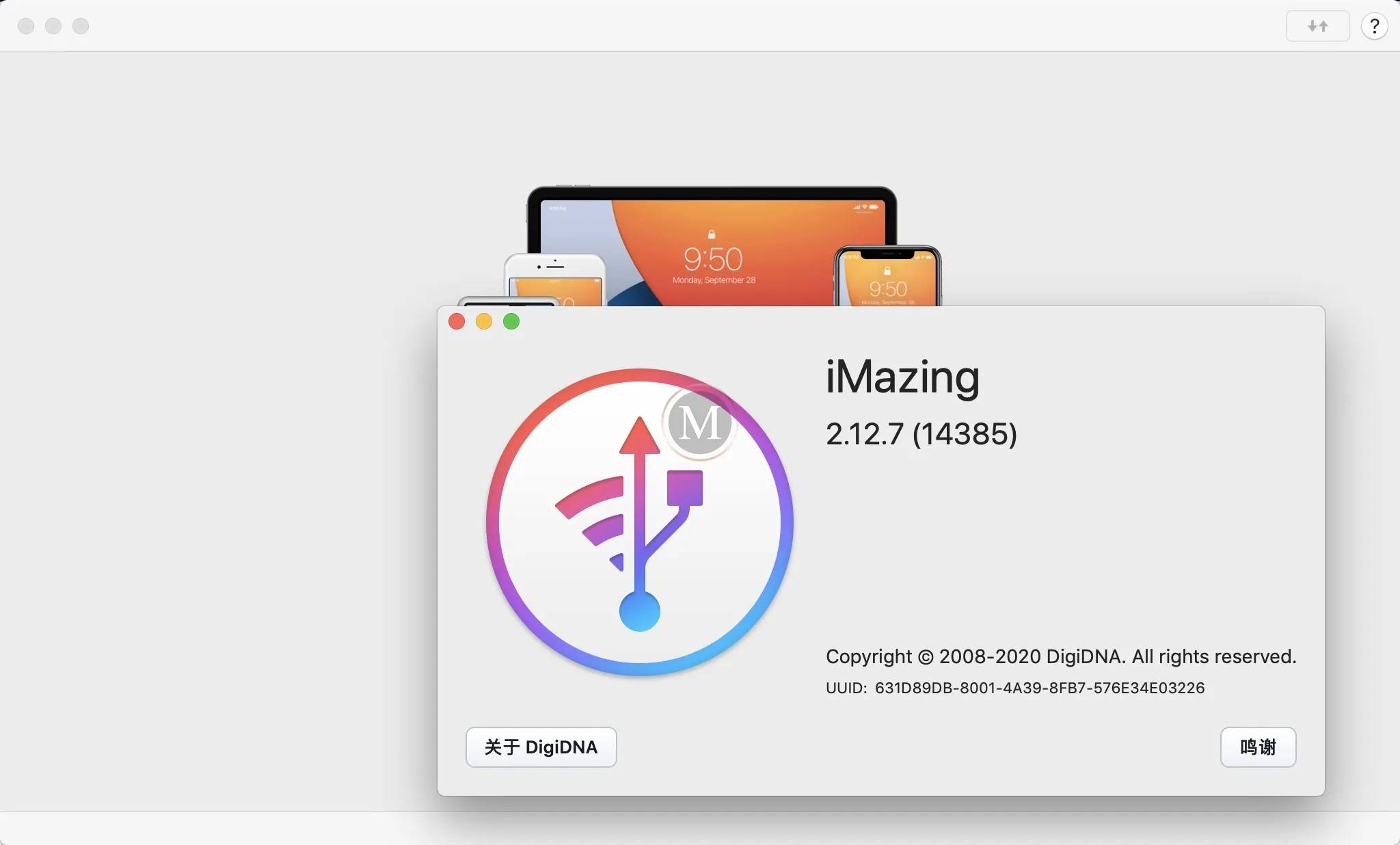Click the Wi-Fi transfer icon in iMazing logo
Screen dimensions: 1400x845
click(x=590, y=510)
